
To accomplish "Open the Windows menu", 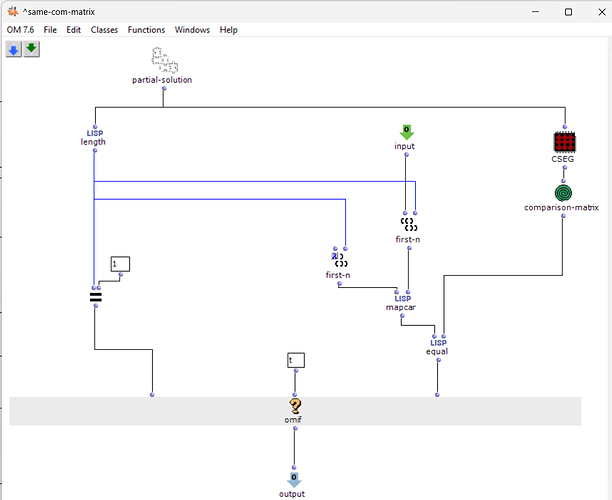I will [192, 30].
